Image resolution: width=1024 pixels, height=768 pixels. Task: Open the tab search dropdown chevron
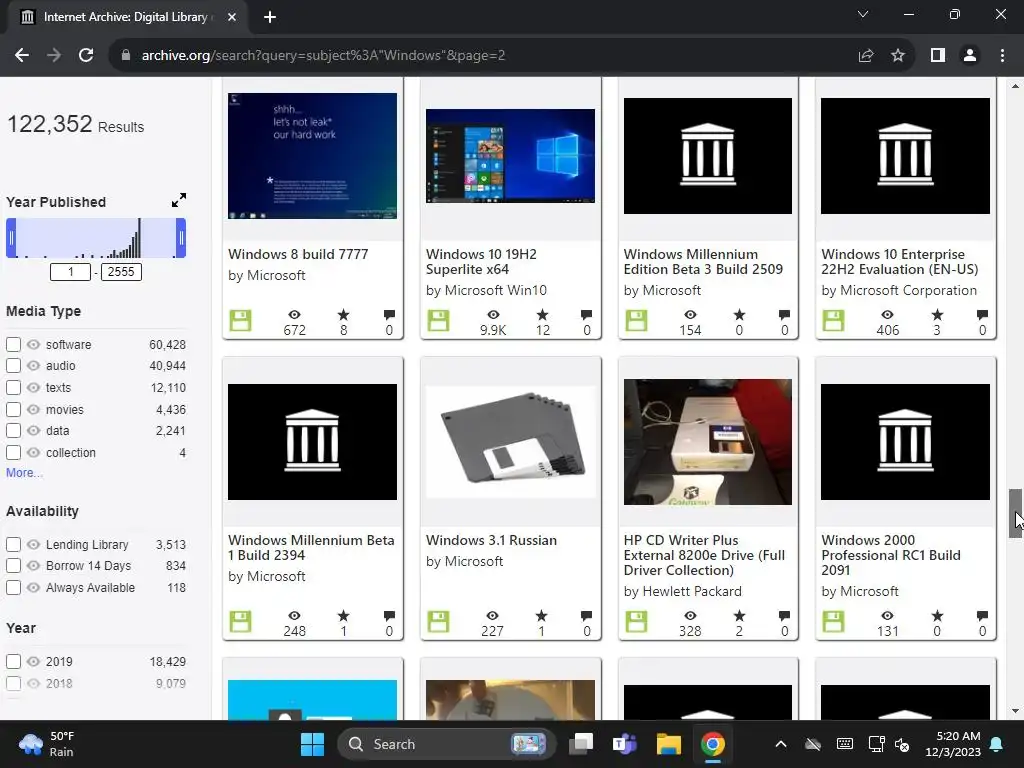point(863,14)
